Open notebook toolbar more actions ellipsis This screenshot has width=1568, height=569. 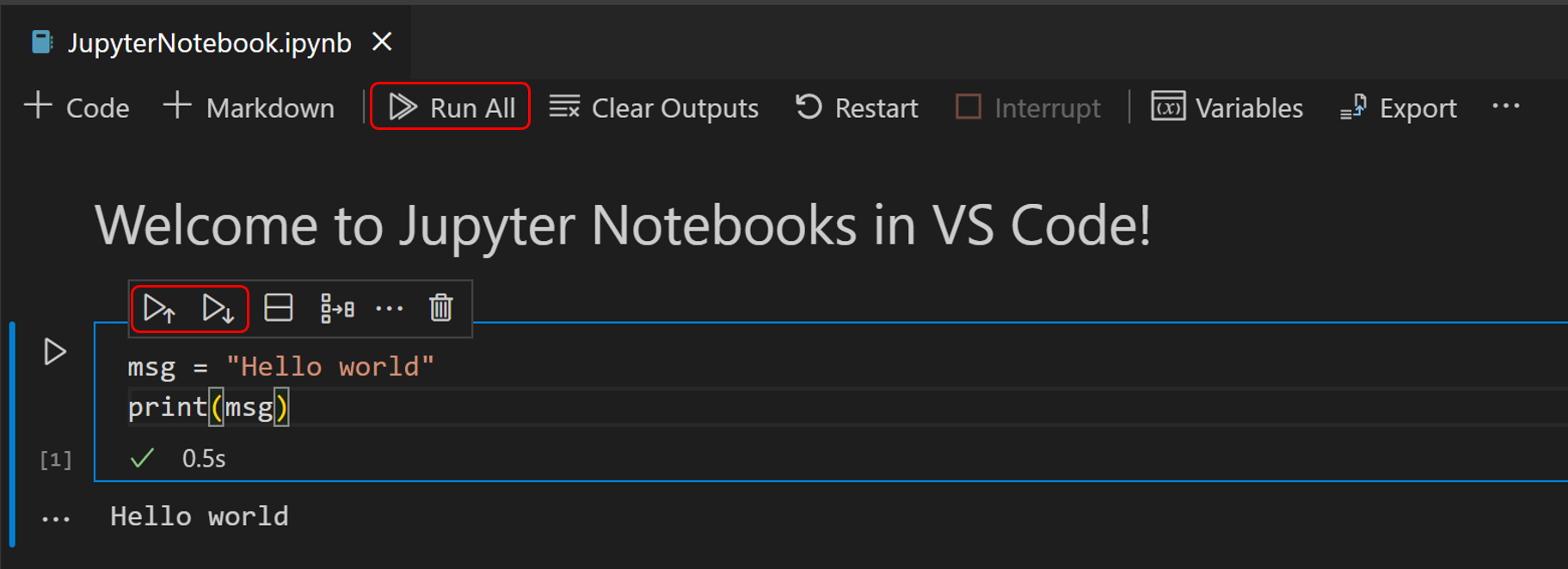pyautogui.click(x=1506, y=107)
